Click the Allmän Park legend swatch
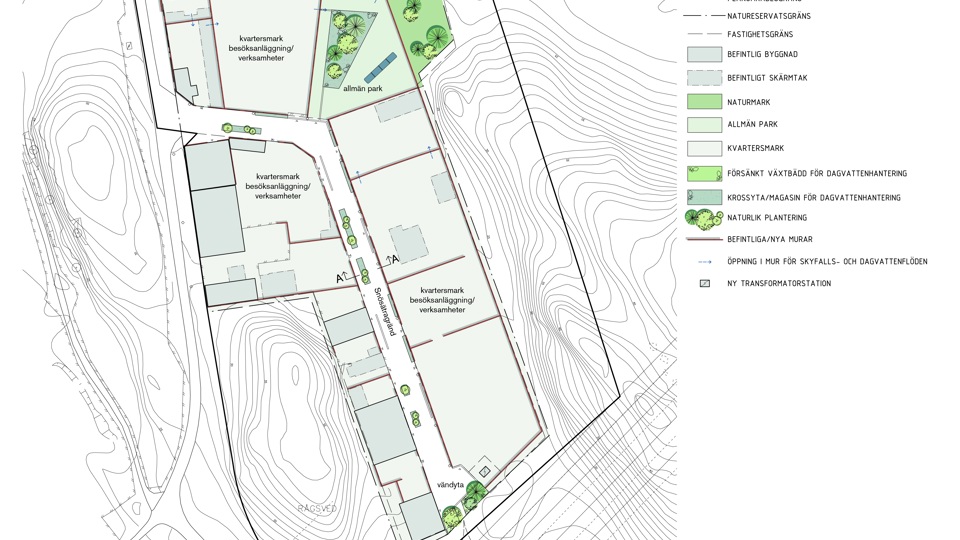 tap(704, 125)
